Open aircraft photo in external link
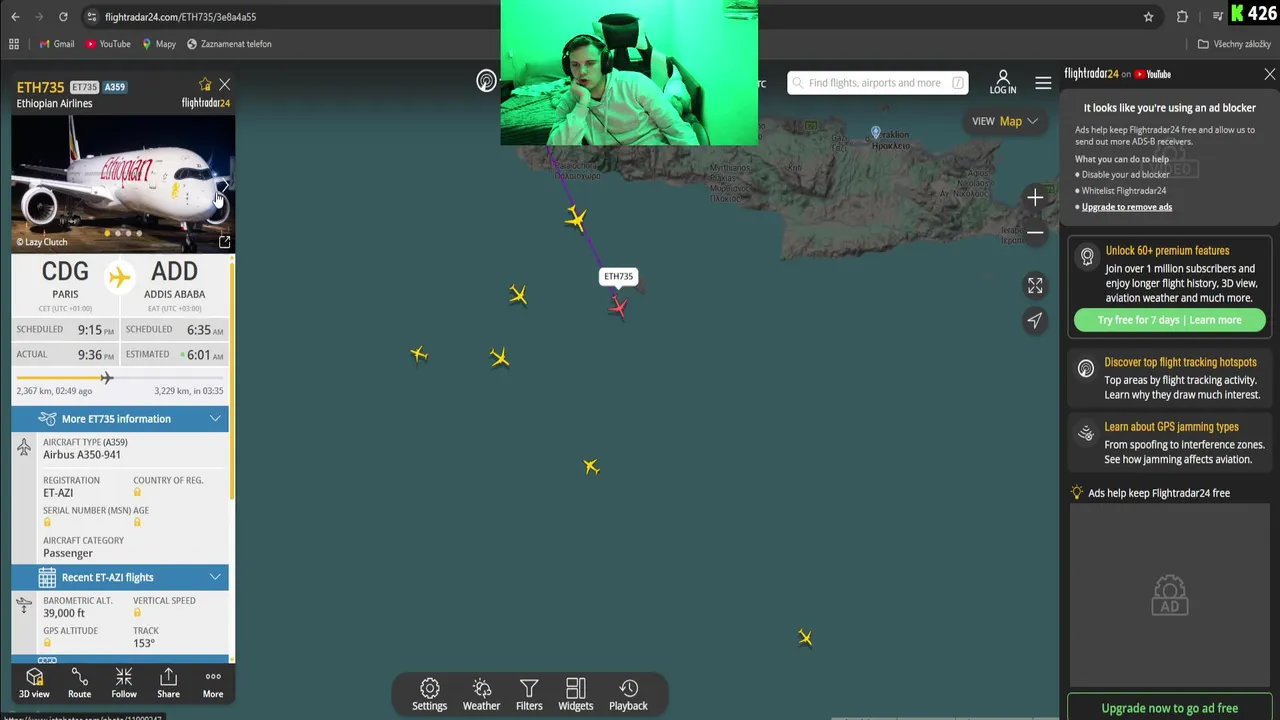This screenshot has height=720, width=1280. [x=224, y=241]
